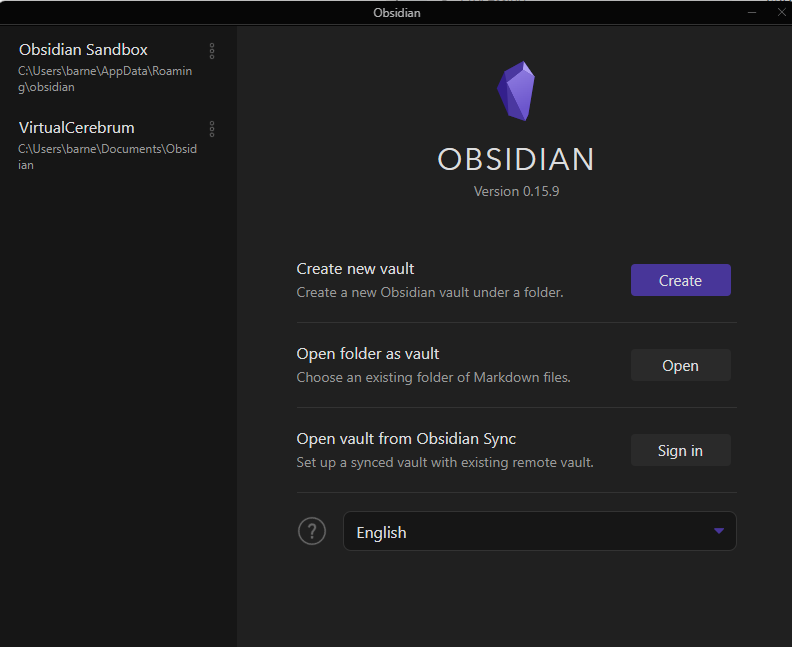The image size is (792, 647).
Task: Click 'Create a new Obsidian vault under a folder' text
Action: [x=430, y=292]
